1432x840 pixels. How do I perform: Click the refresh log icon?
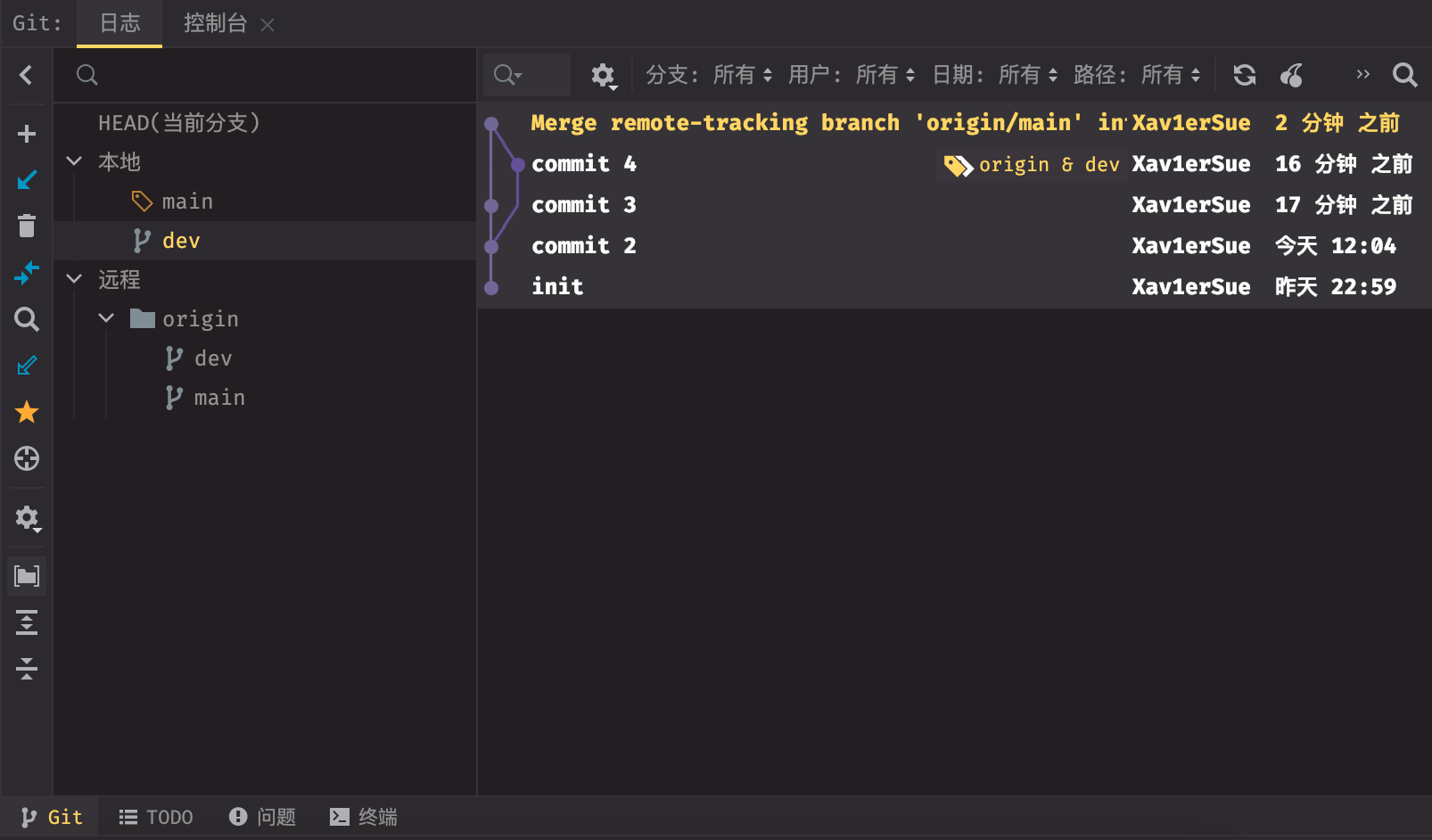tap(1245, 75)
